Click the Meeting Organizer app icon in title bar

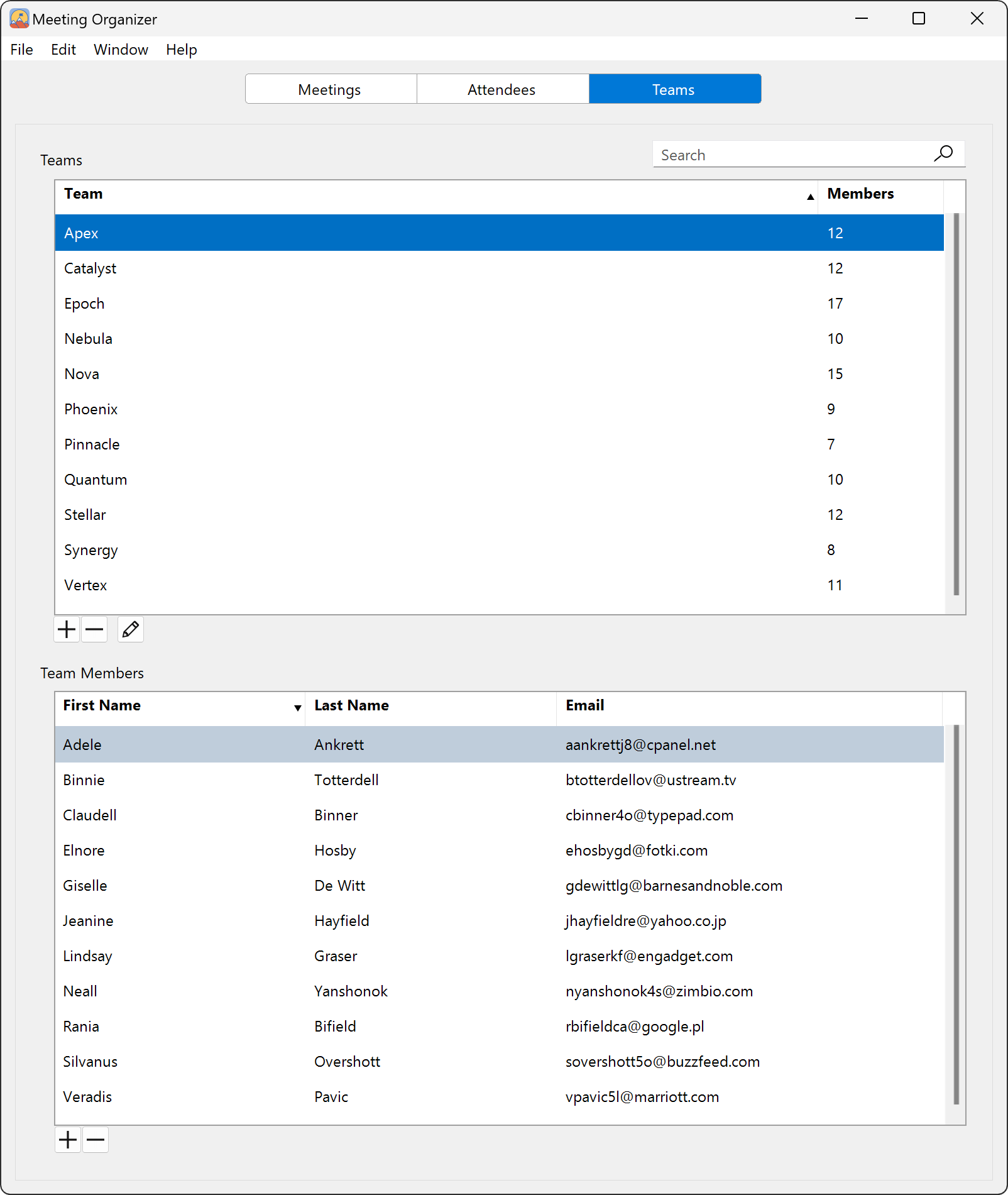click(x=18, y=18)
